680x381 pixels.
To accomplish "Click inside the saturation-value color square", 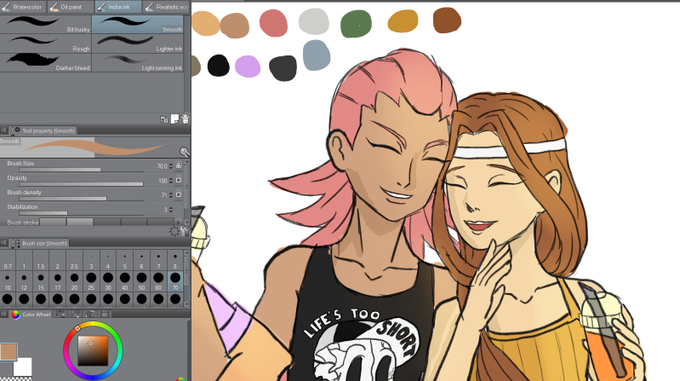I will tap(93, 350).
